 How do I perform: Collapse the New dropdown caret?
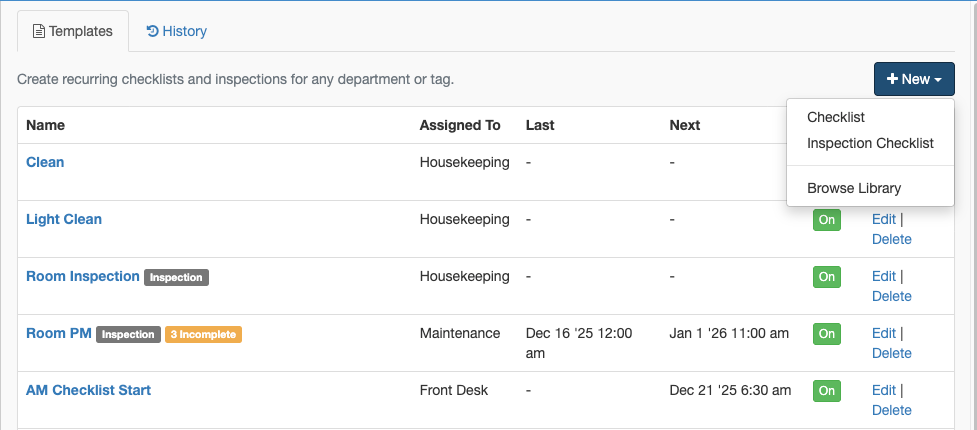coord(938,80)
